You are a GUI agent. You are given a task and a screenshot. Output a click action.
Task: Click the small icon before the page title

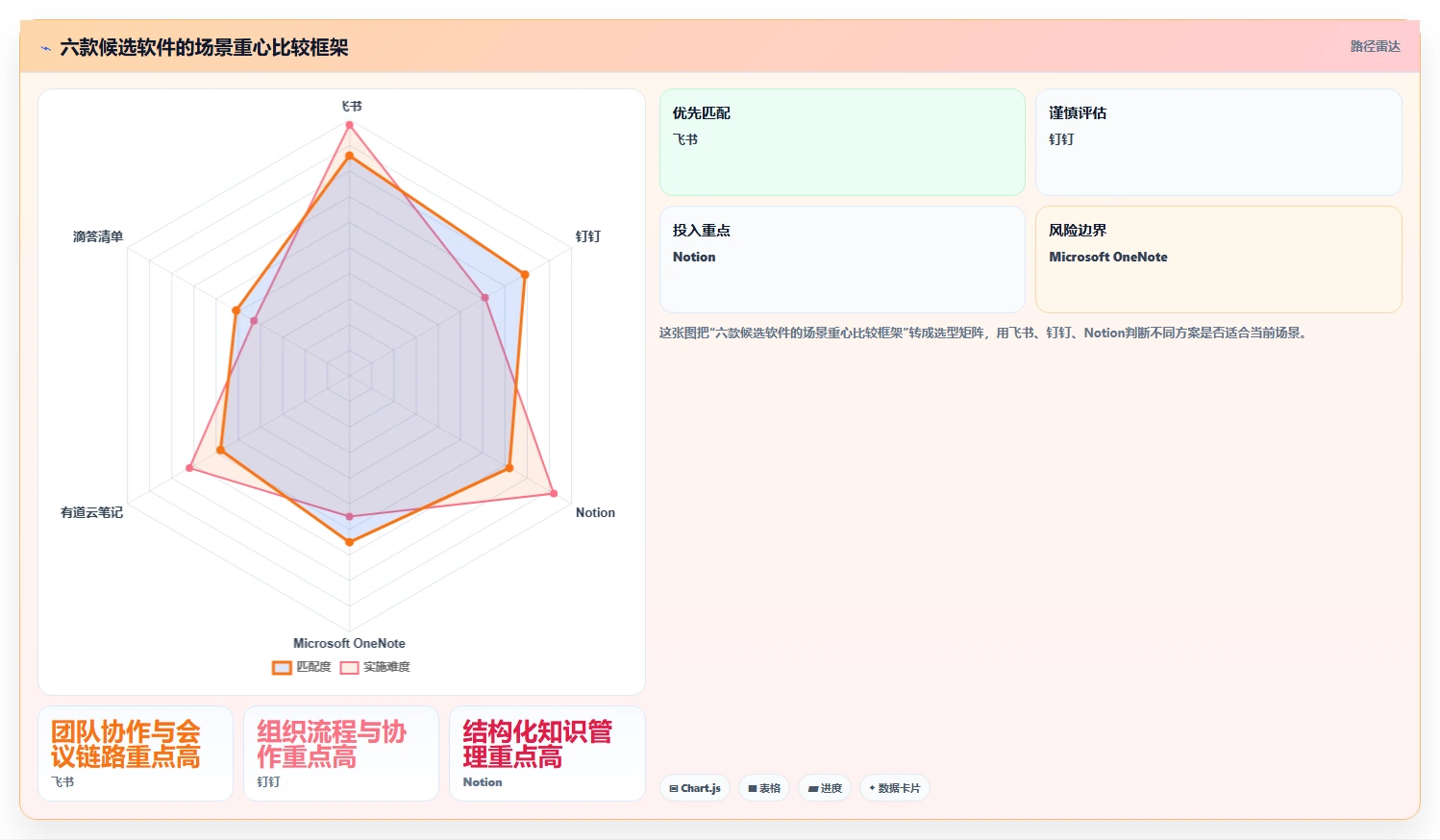pos(45,48)
